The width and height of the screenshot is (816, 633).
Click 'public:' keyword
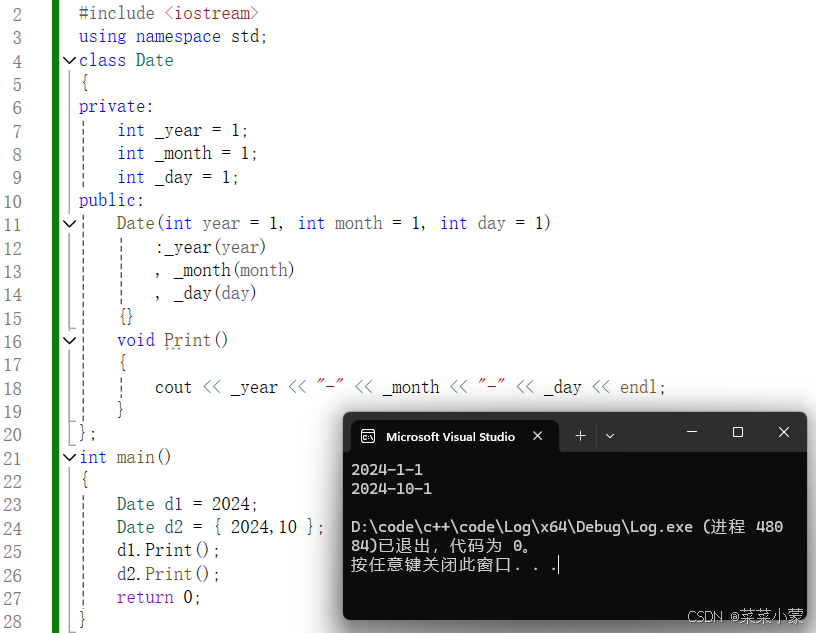point(111,200)
